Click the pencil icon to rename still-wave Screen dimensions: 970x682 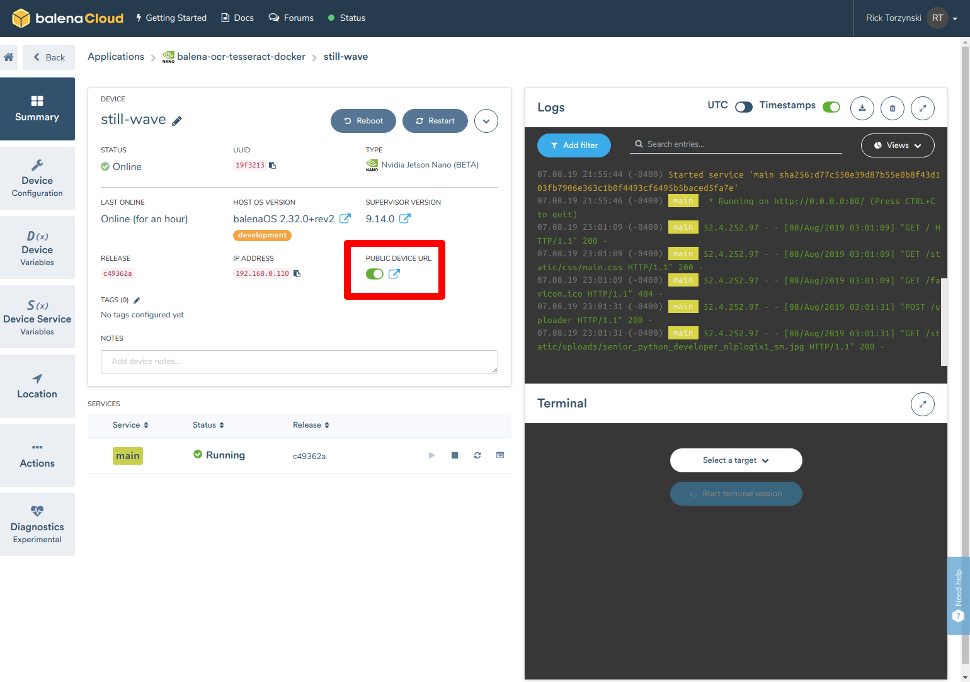[177, 121]
